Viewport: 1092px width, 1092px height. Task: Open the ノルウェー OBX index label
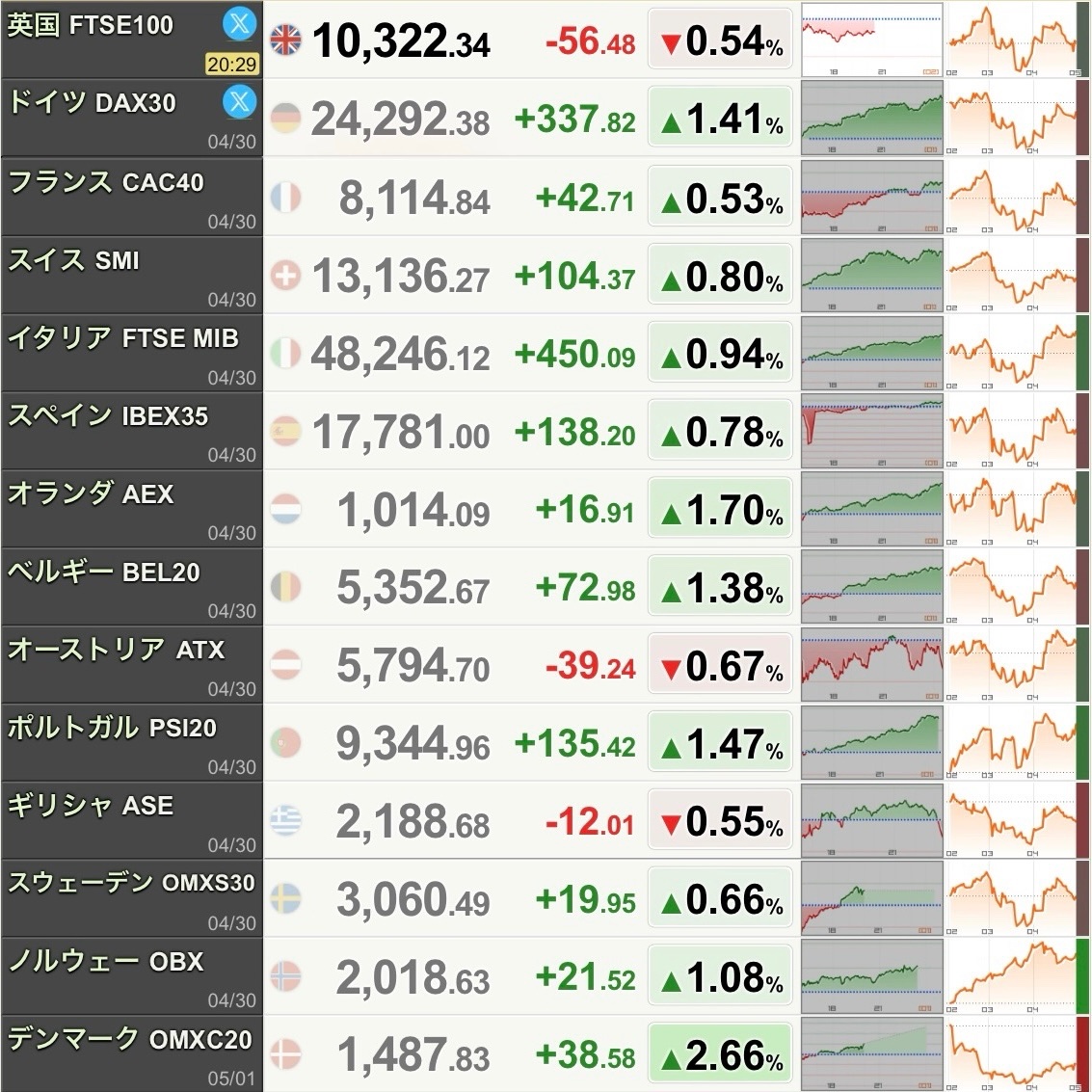point(106,962)
